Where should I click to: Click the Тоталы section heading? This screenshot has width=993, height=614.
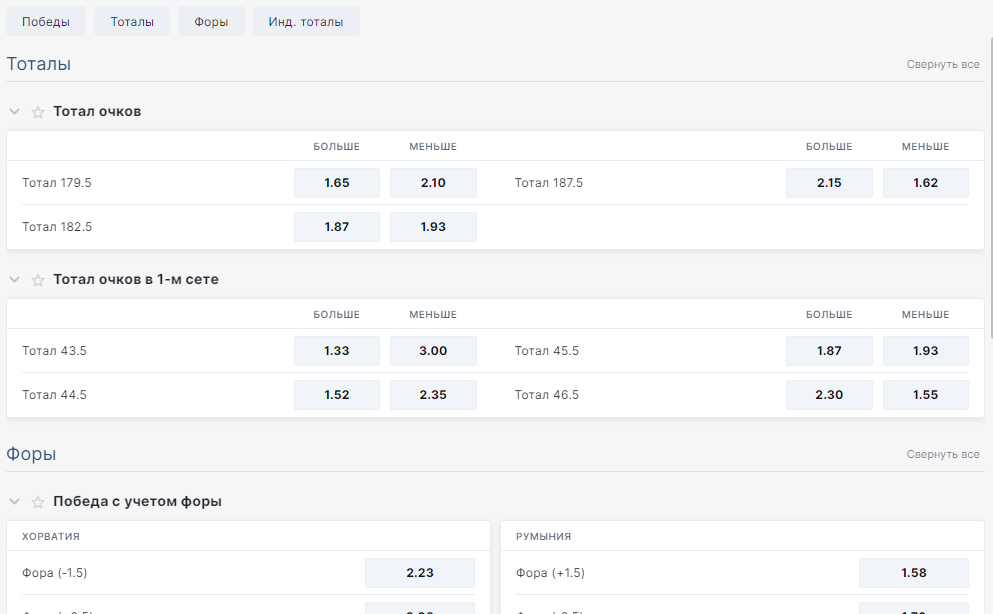39,64
